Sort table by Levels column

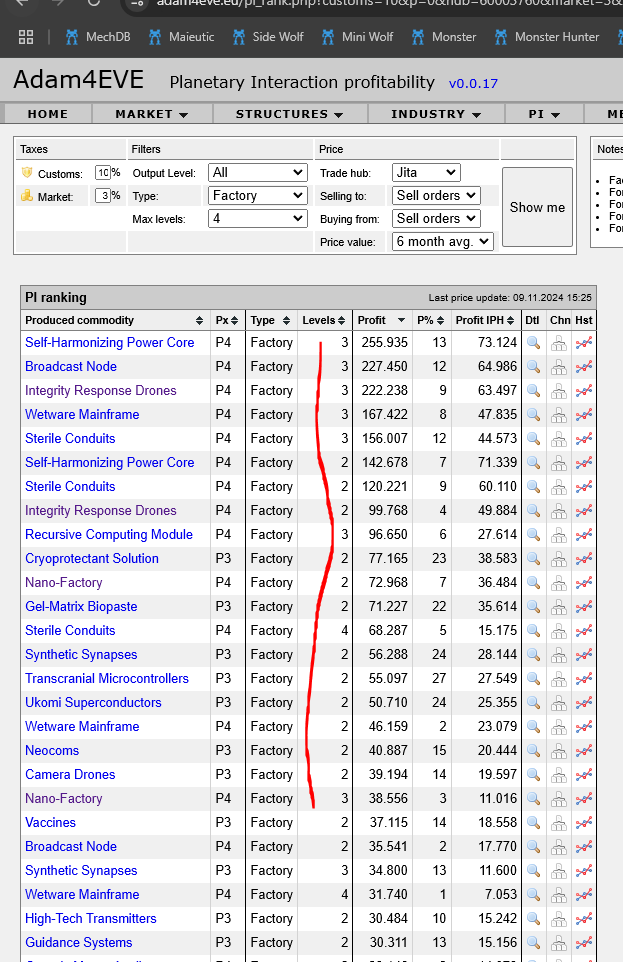pyautogui.click(x=324, y=320)
